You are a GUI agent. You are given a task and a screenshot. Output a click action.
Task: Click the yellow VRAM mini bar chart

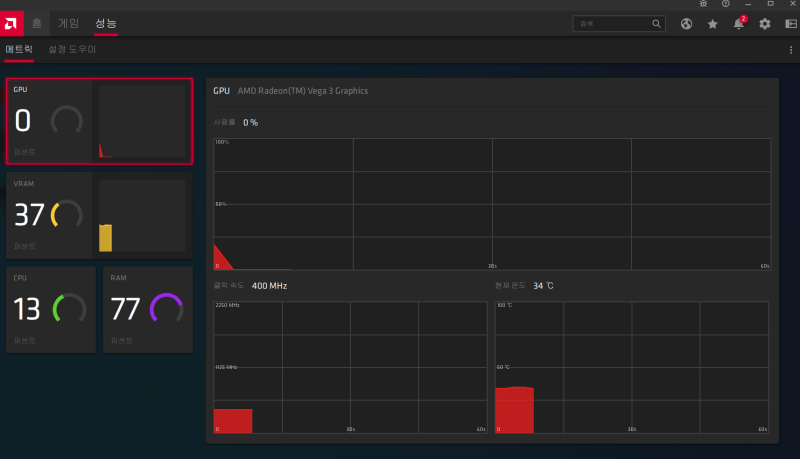[106, 238]
